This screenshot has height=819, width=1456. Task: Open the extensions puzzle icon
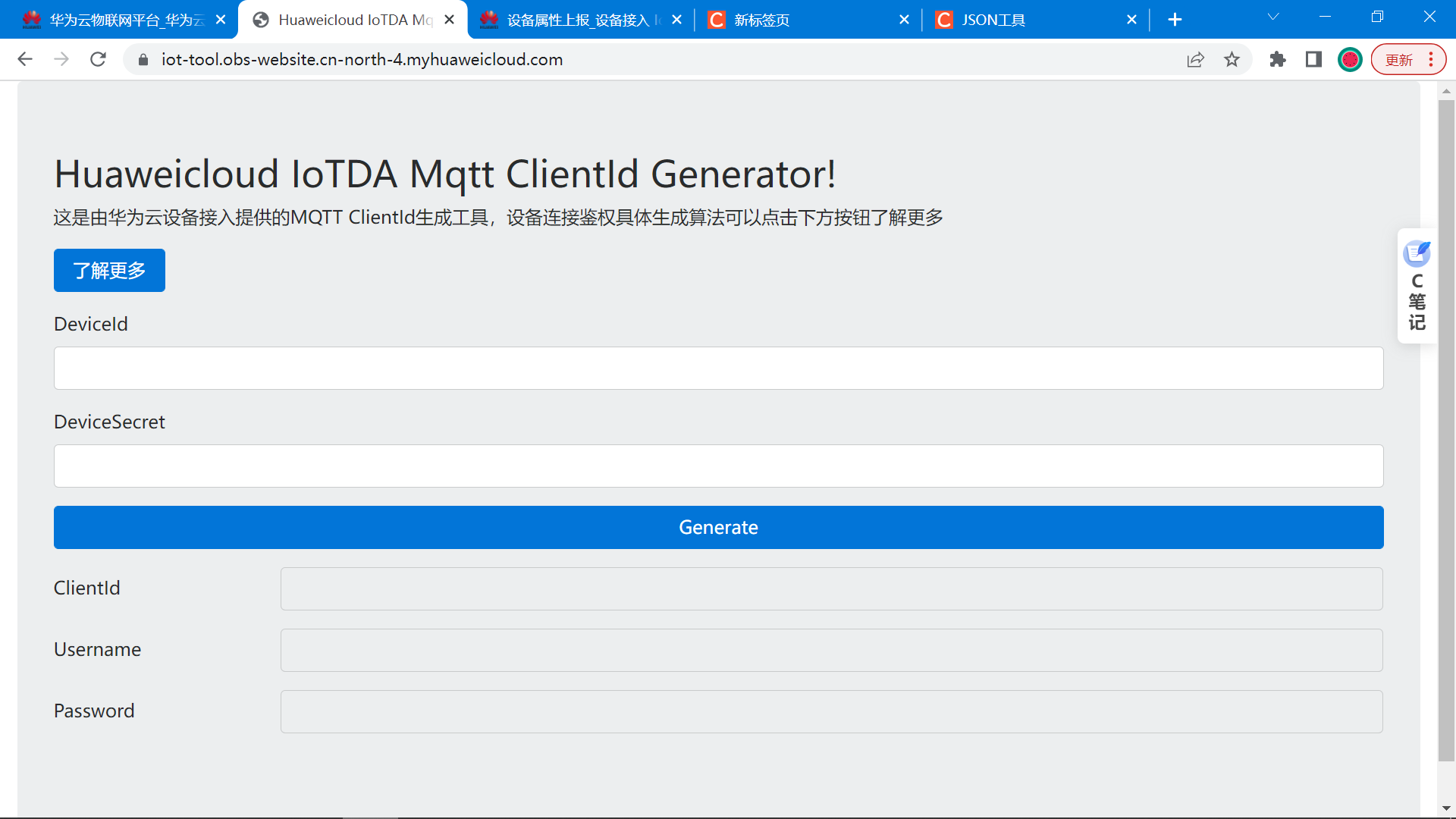[x=1277, y=59]
